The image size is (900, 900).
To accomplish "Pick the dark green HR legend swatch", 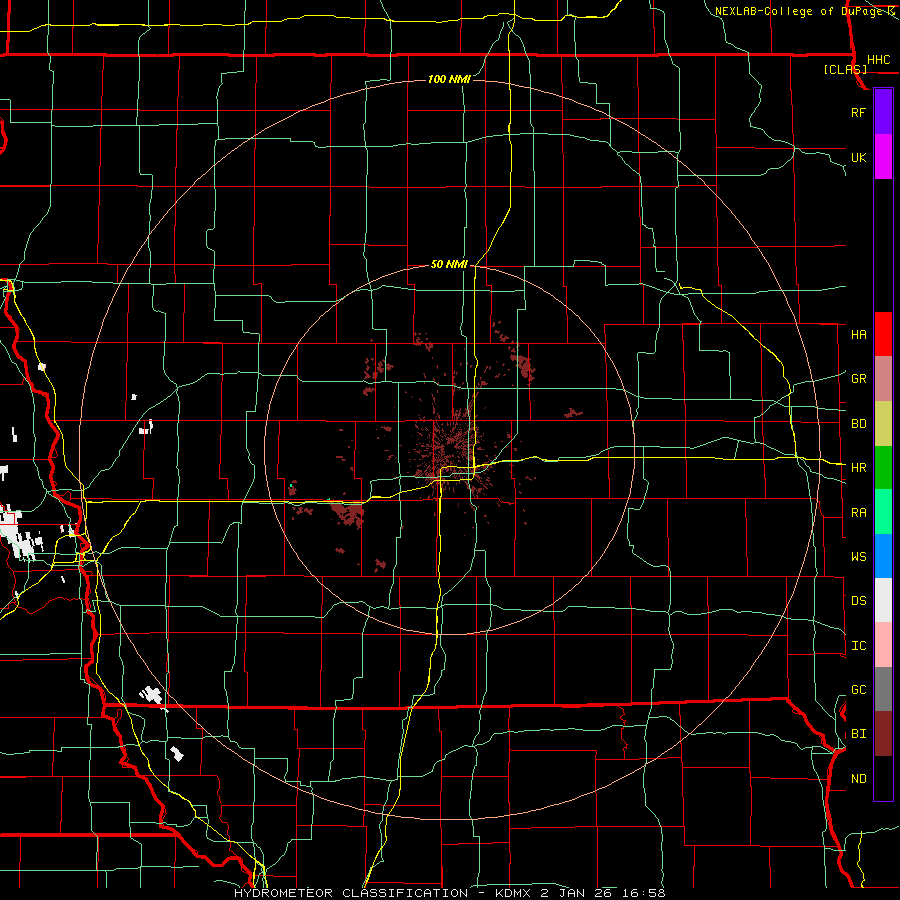I will click(x=883, y=468).
